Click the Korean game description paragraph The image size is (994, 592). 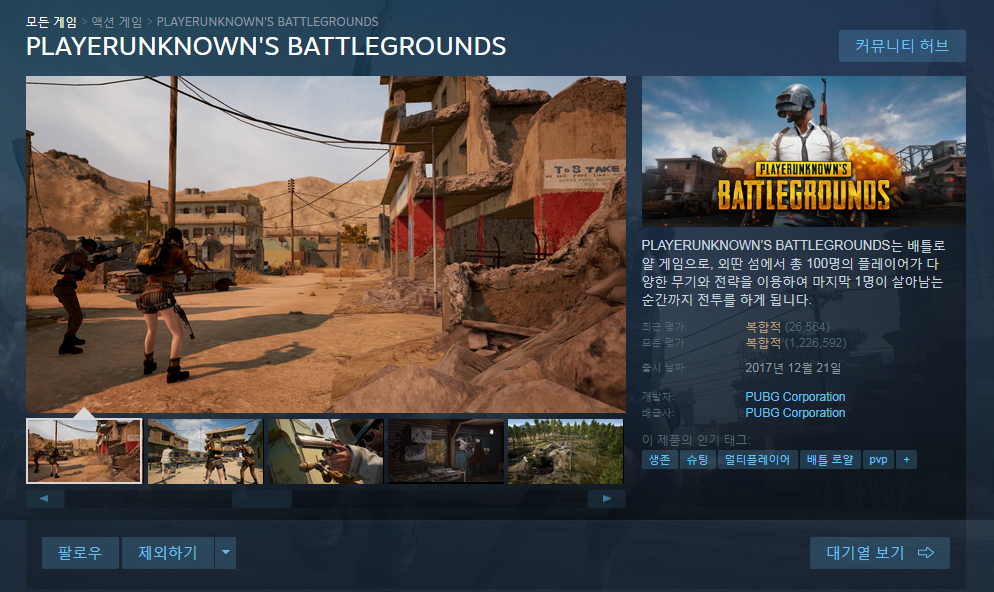pyautogui.click(x=793, y=273)
